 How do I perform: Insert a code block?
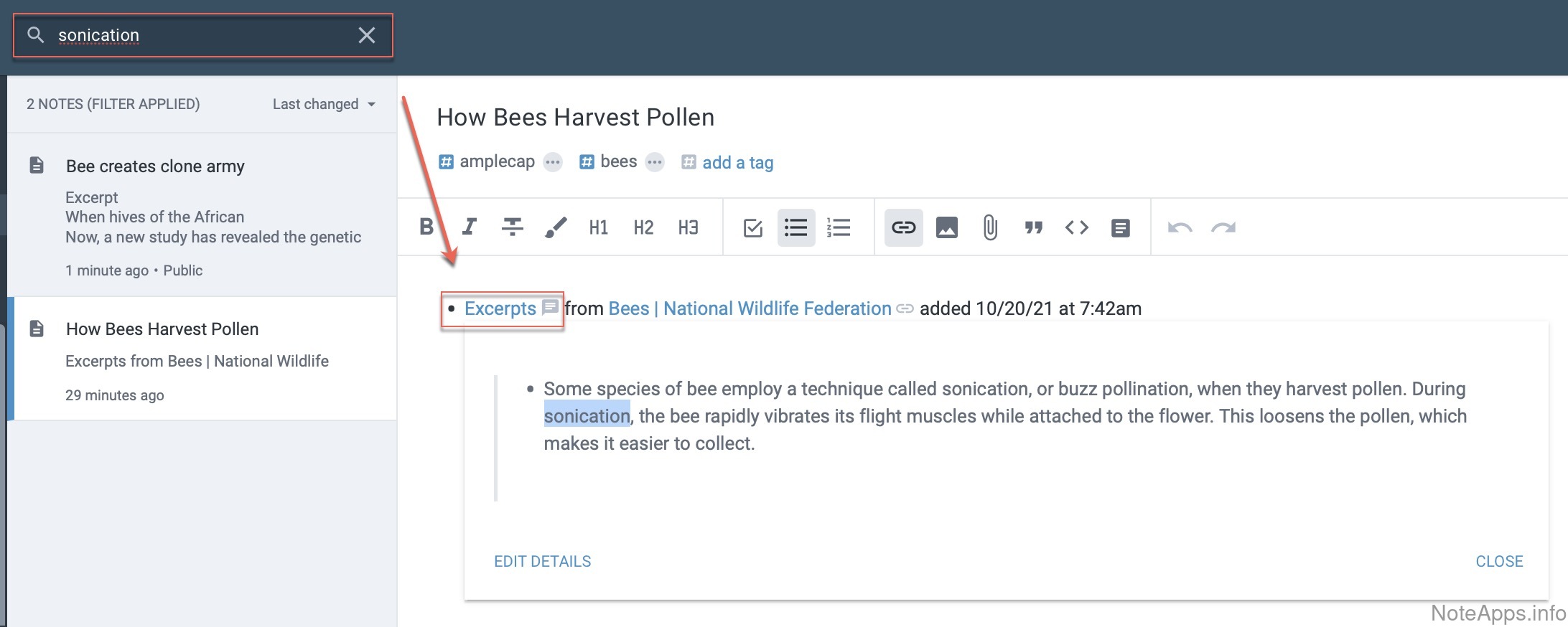(1076, 227)
